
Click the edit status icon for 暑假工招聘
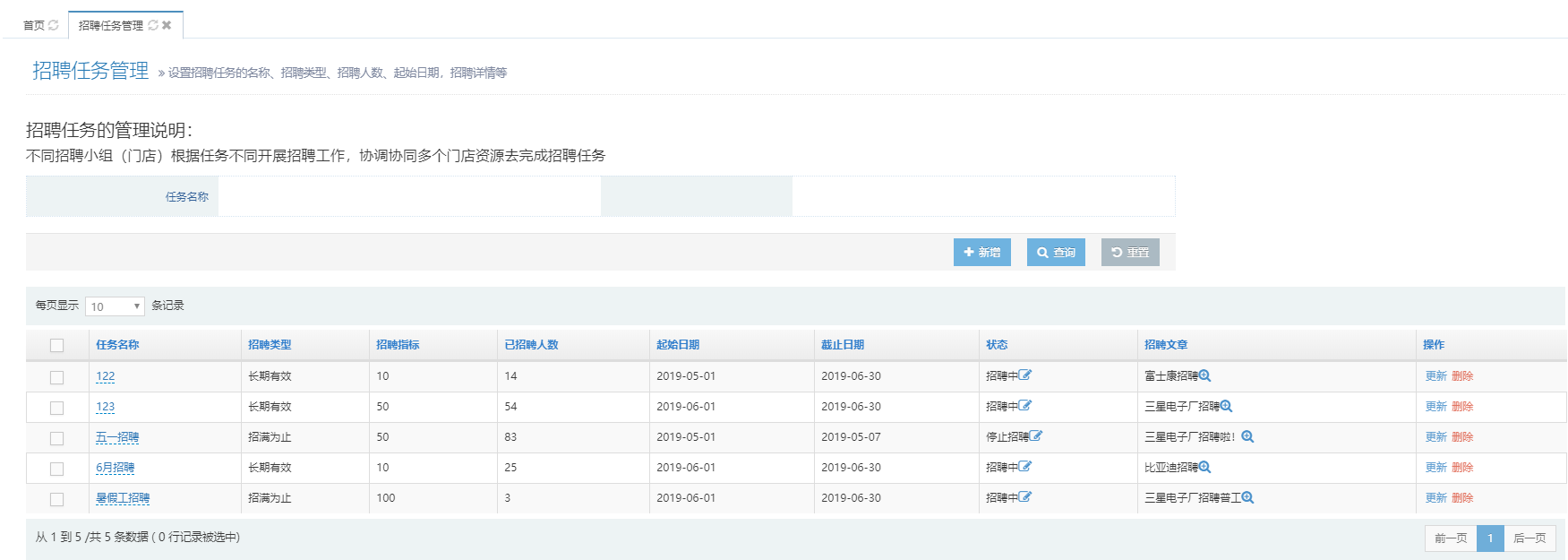[1025, 497]
